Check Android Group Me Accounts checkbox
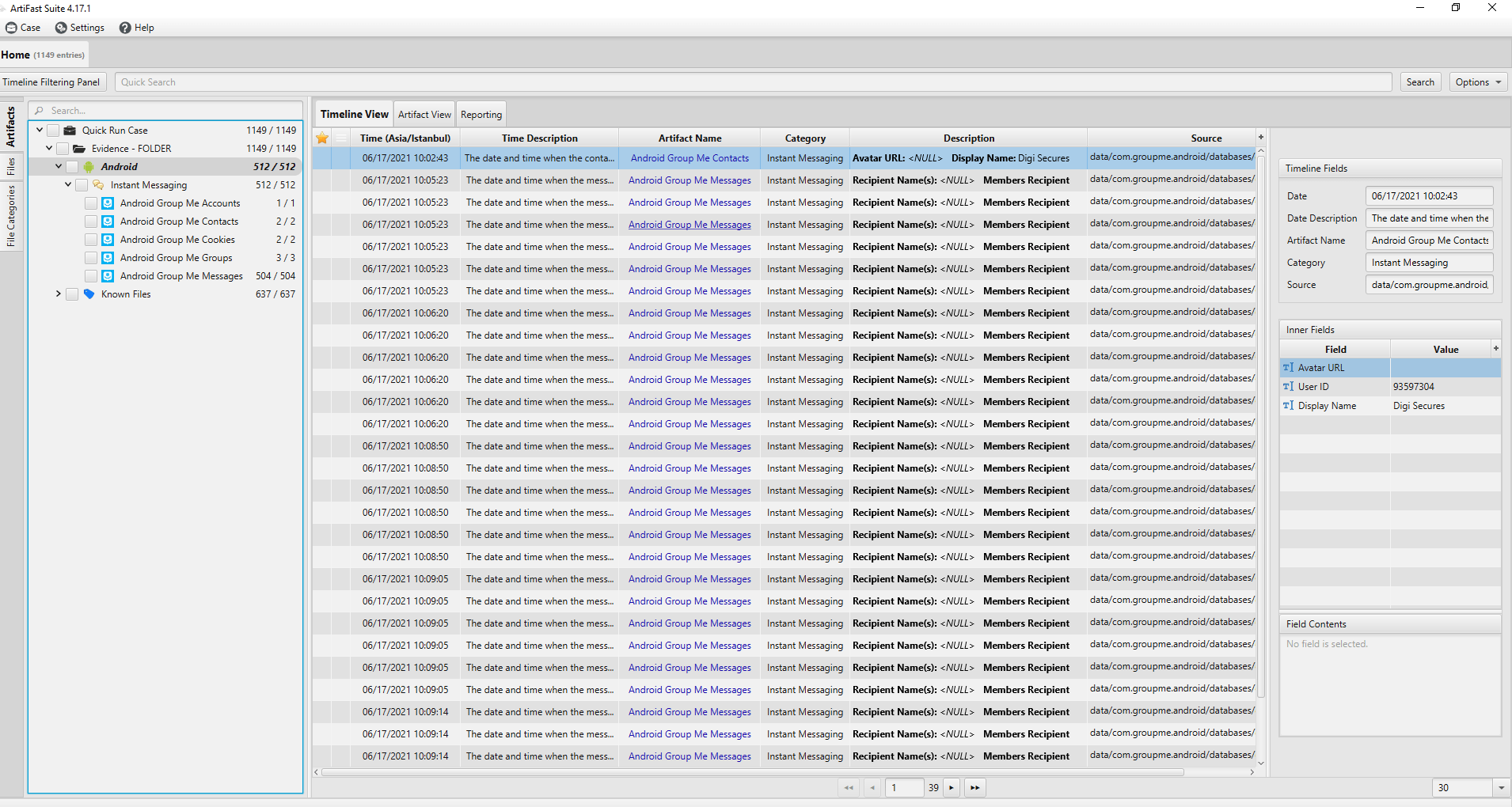1512x807 pixels. coord(91,203)
